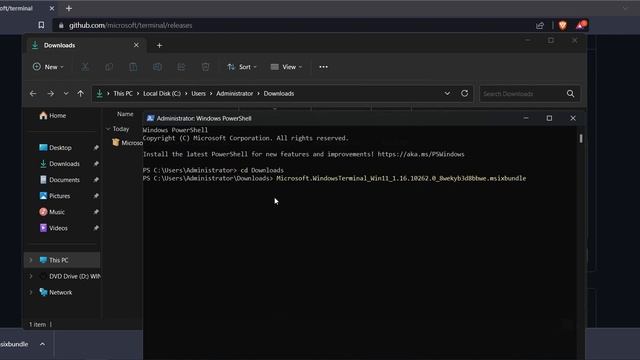640x360 pixels.
Task: Go forward with Explorer's forward arrow
Action: 51,93
